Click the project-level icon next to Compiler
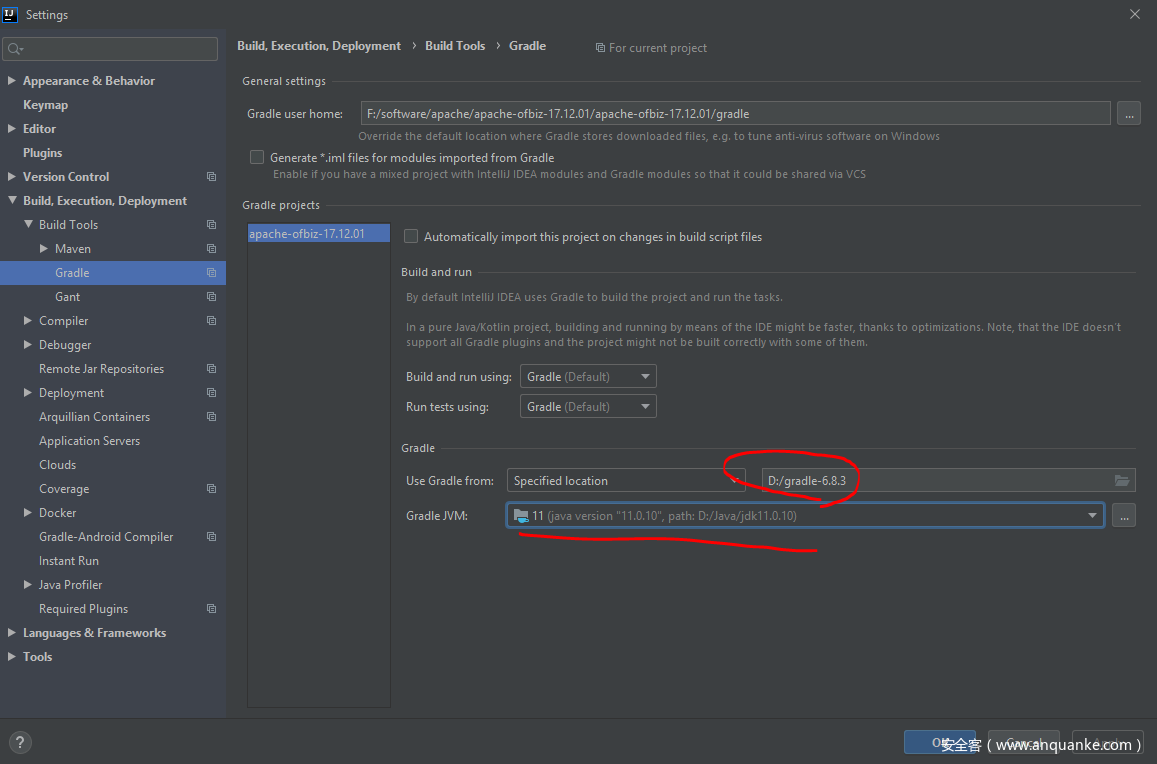 (x=212, y=321)
